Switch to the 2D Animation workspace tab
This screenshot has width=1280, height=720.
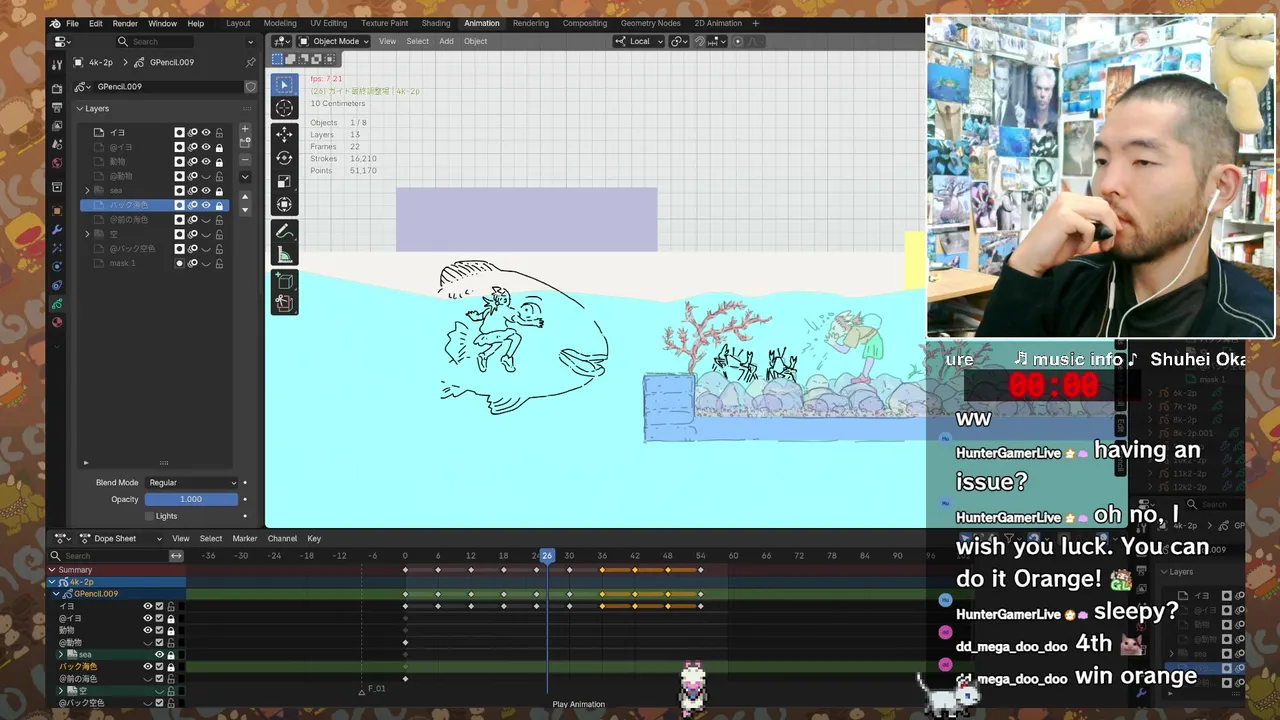pos(718,23)
